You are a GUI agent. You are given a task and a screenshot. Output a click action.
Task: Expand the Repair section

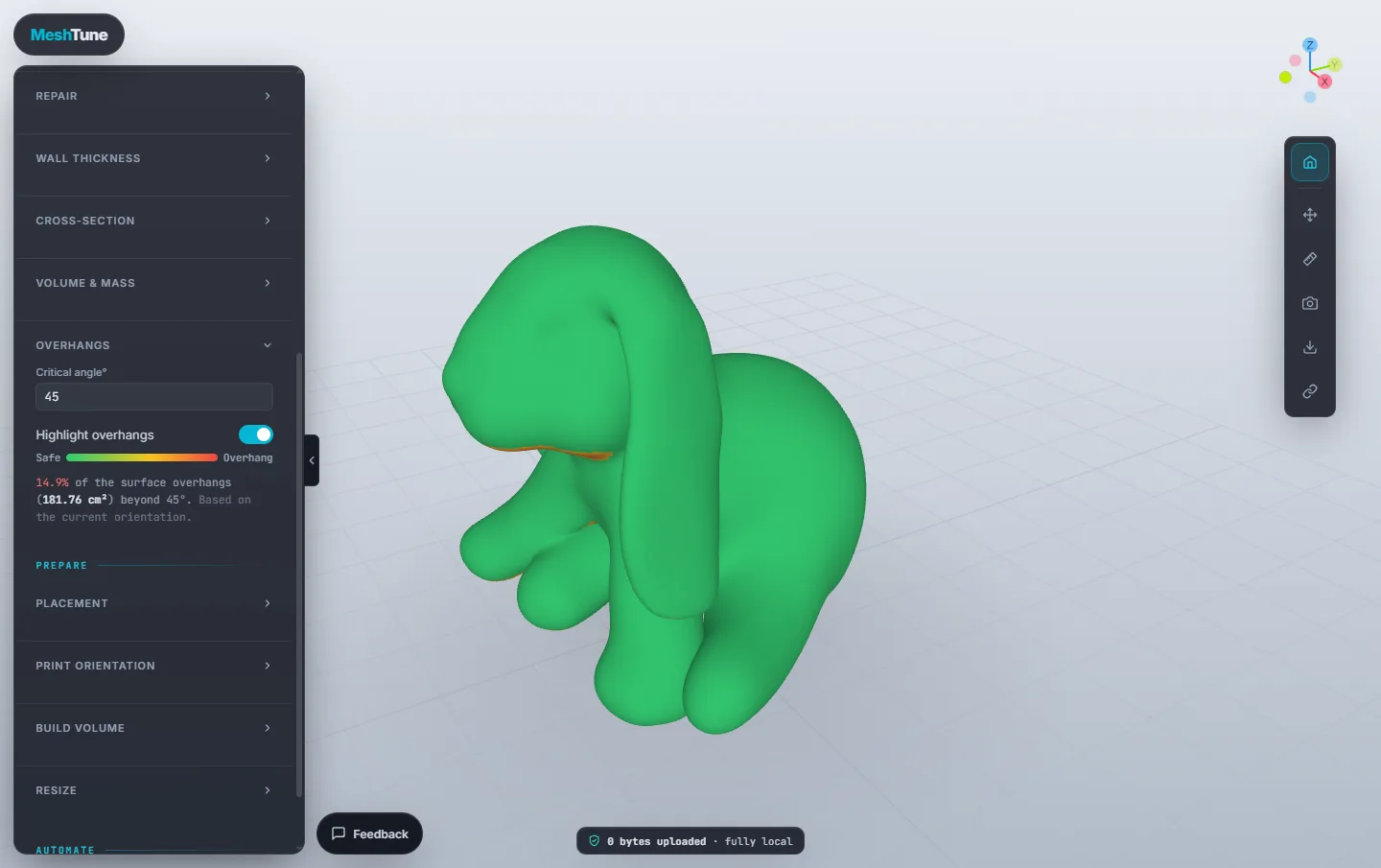pyautogui.click(x=153, y=96)
